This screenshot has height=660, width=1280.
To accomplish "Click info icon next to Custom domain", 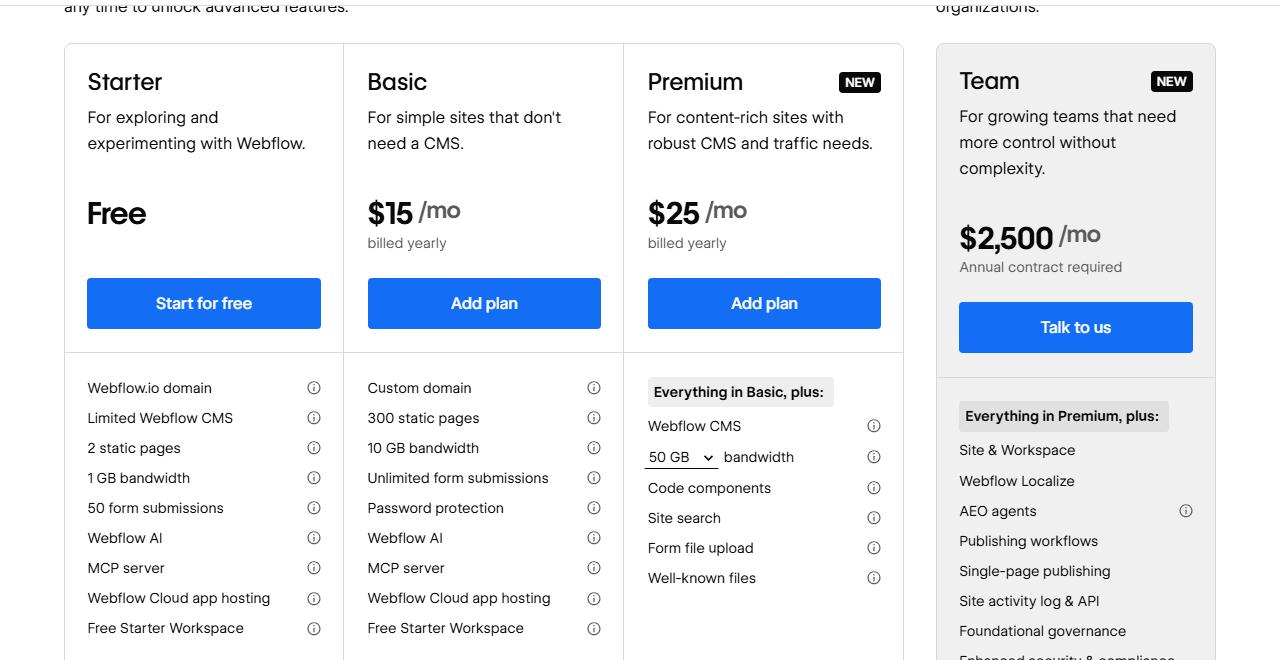I will click(x=594, y=388).
